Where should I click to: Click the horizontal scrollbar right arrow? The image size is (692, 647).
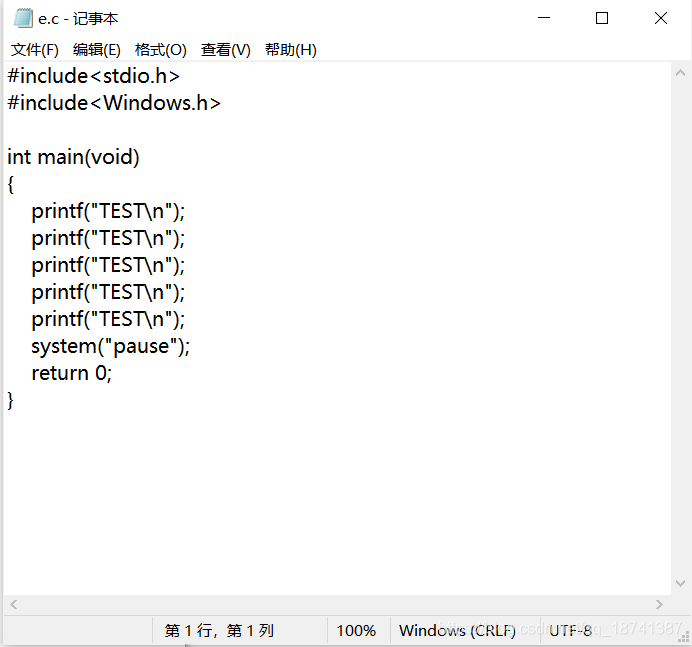[x=659, y=605]
